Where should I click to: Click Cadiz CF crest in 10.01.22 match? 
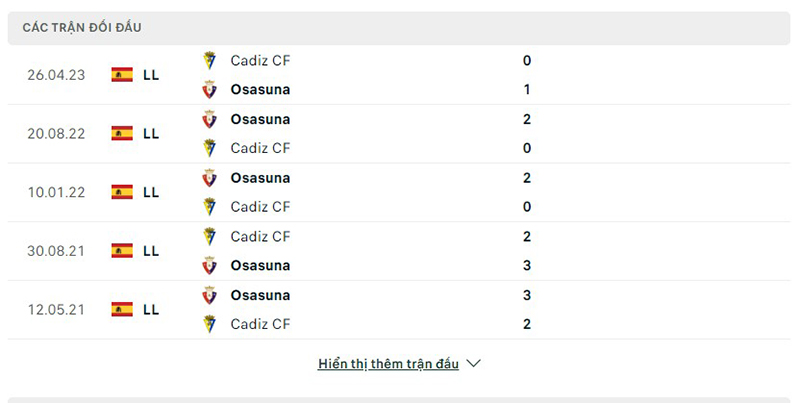point(210,207)
